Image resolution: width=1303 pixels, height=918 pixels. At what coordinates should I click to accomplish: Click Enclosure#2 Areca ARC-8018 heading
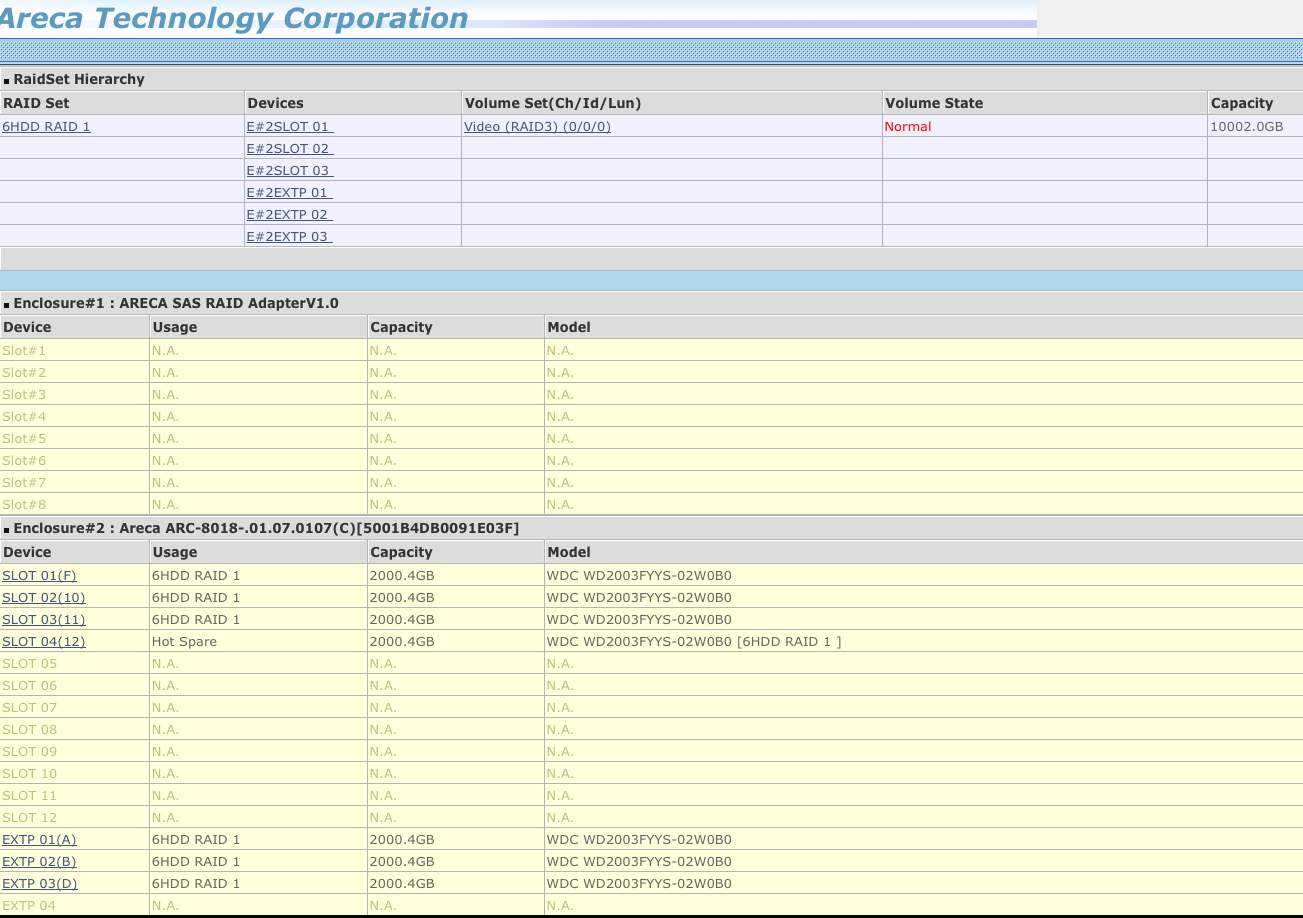(x=266, y=528)
